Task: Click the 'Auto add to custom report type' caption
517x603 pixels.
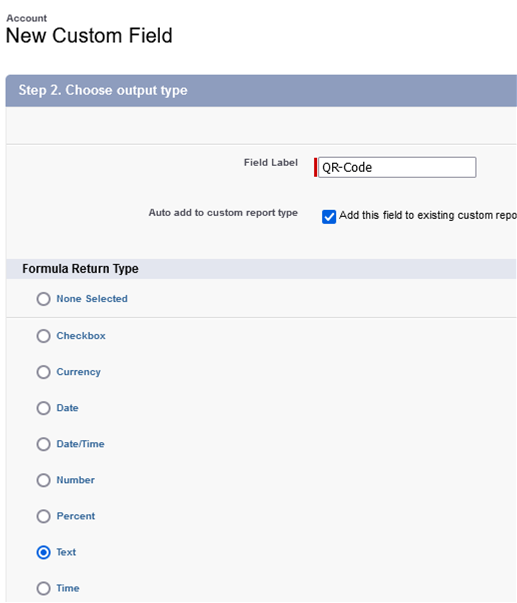Action: tap(223, 213)
